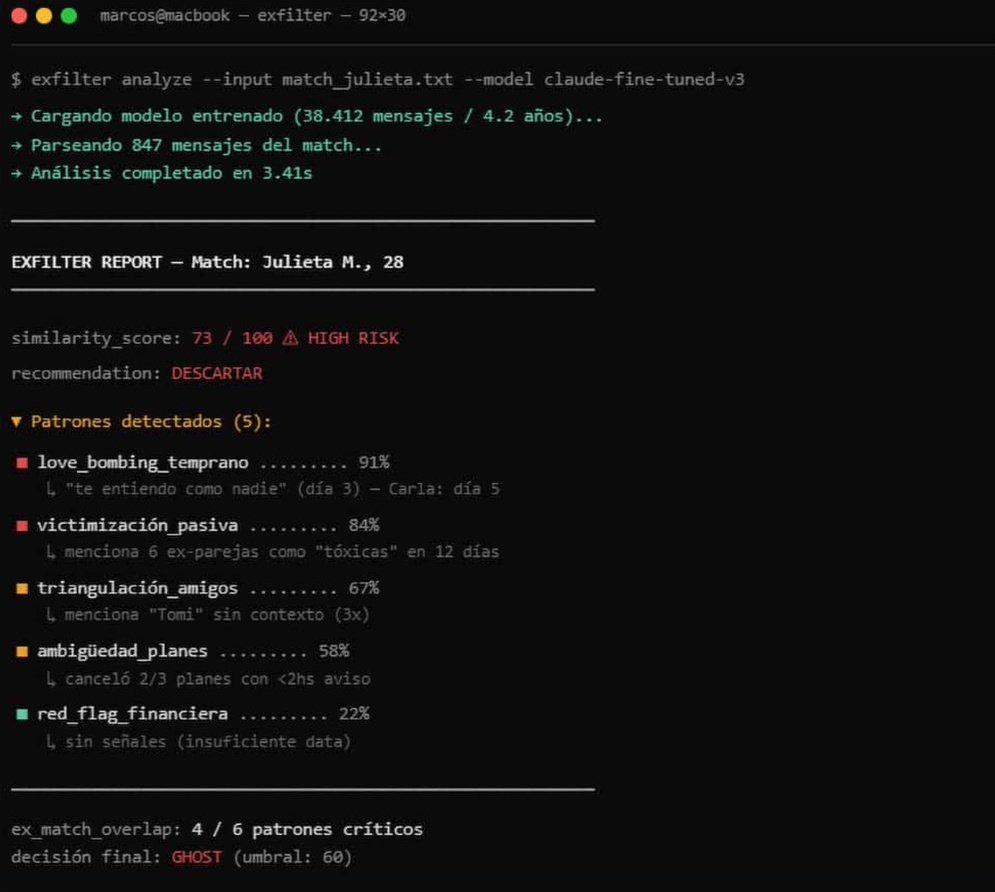995x892 pixels.
Task: Click the 'victimización_pasiva' pattern name
Action: tap(138, 525)
